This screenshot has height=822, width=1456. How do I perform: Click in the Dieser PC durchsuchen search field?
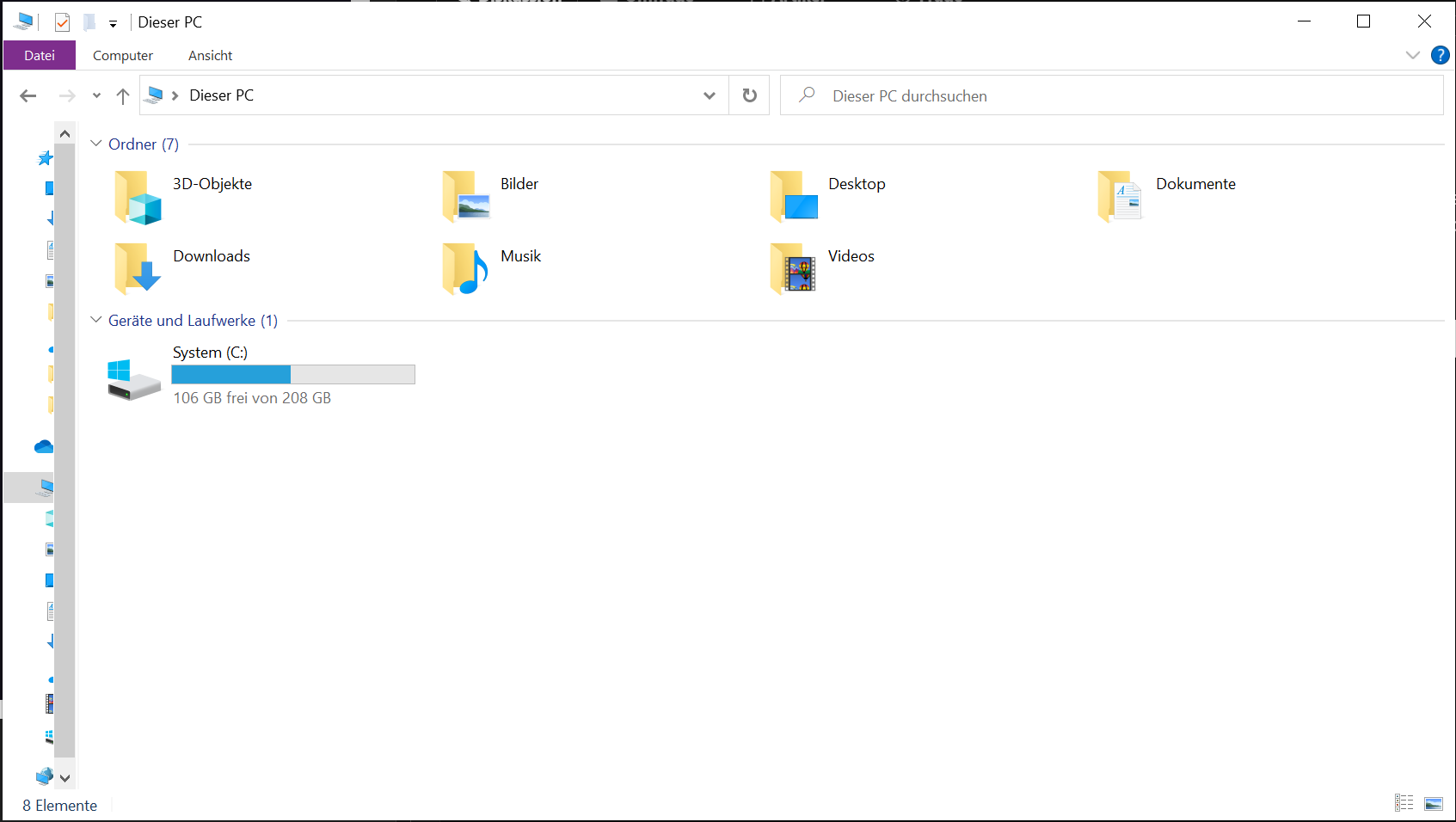pyautogui.click(x=1112, y=95)
